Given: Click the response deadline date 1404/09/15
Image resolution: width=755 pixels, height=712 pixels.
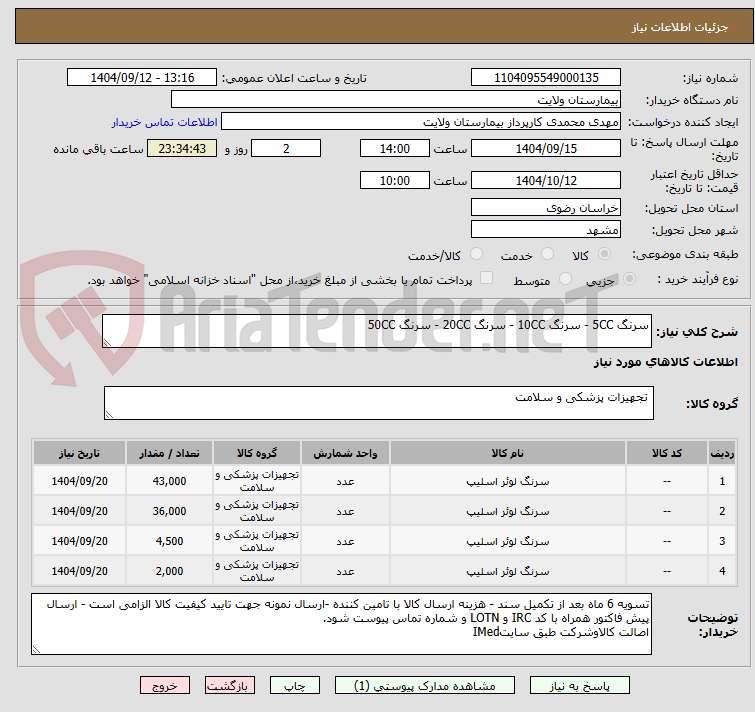Looking at the screenshot, I should 546,148.
